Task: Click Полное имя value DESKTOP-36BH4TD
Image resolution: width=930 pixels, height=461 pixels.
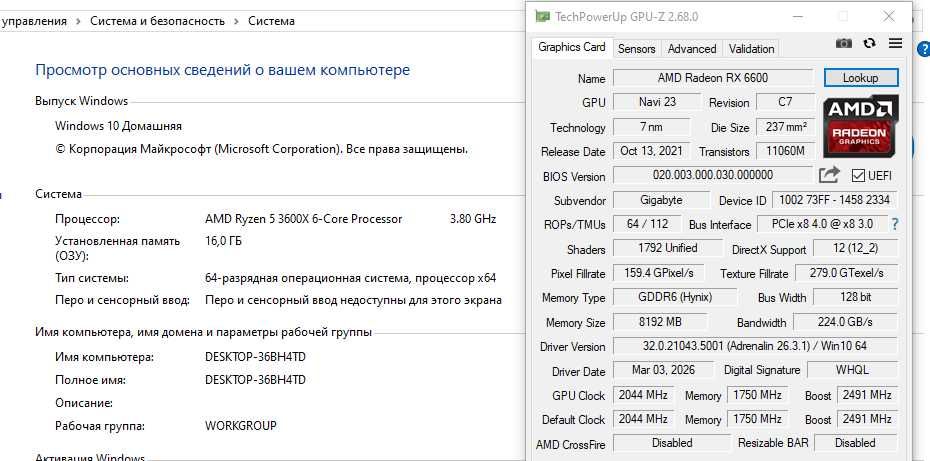Action: (256, 380)
